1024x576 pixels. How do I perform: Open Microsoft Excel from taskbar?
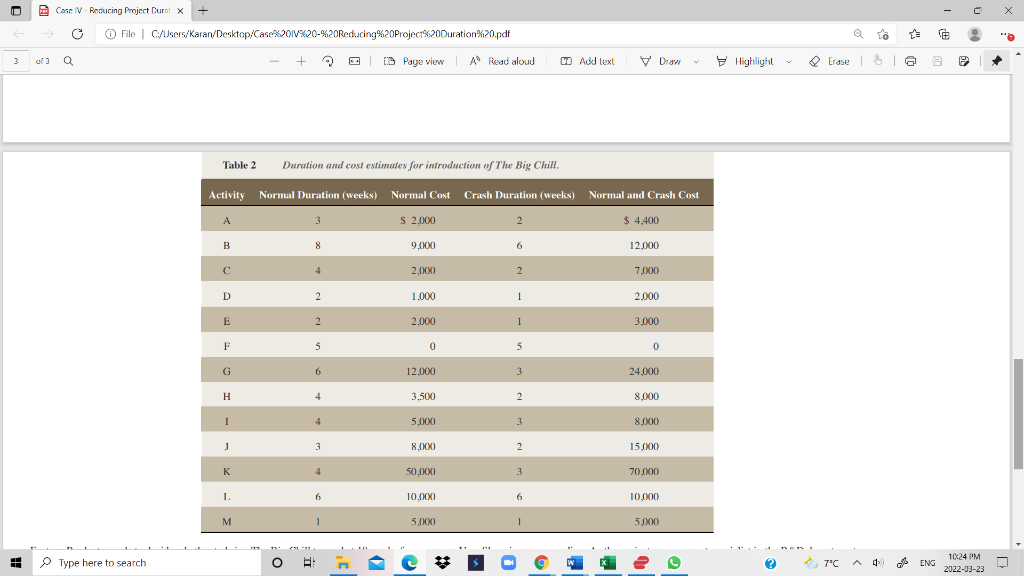click(x=607, y=562)
